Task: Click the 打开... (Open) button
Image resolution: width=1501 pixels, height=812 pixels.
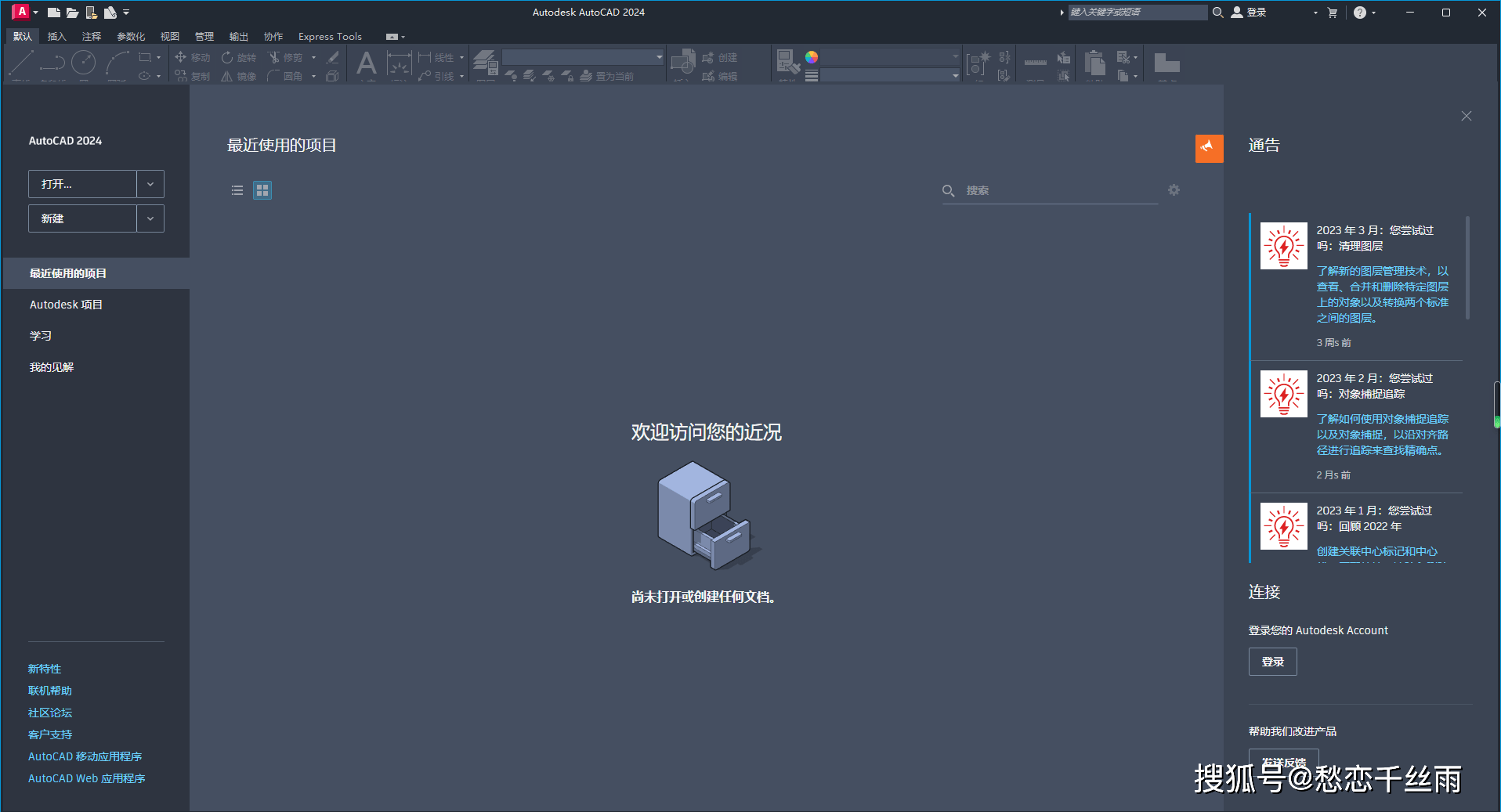Action: 82,184
